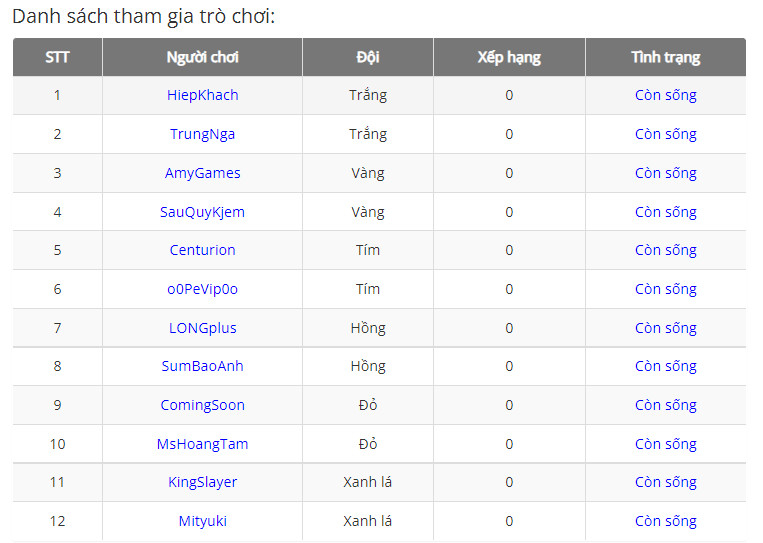Image resolution: width=763 pixels, height=543 pixels.
Task: Click the 'Tình trạng' column header
Action: click(665, 57)
